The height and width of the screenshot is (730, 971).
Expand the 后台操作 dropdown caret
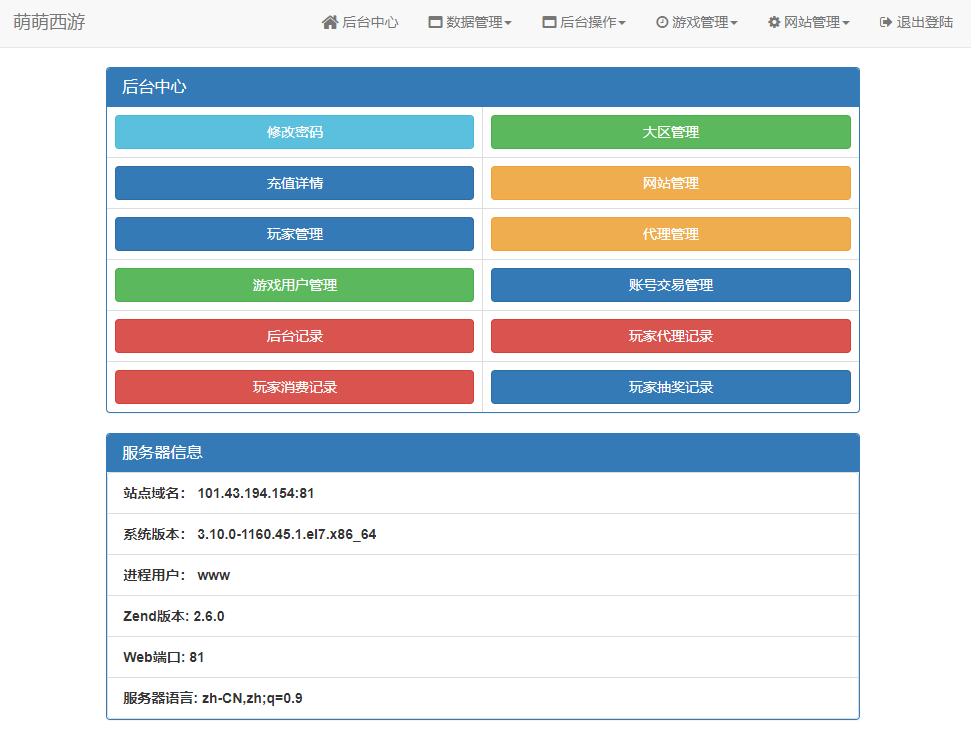[622, 23]
